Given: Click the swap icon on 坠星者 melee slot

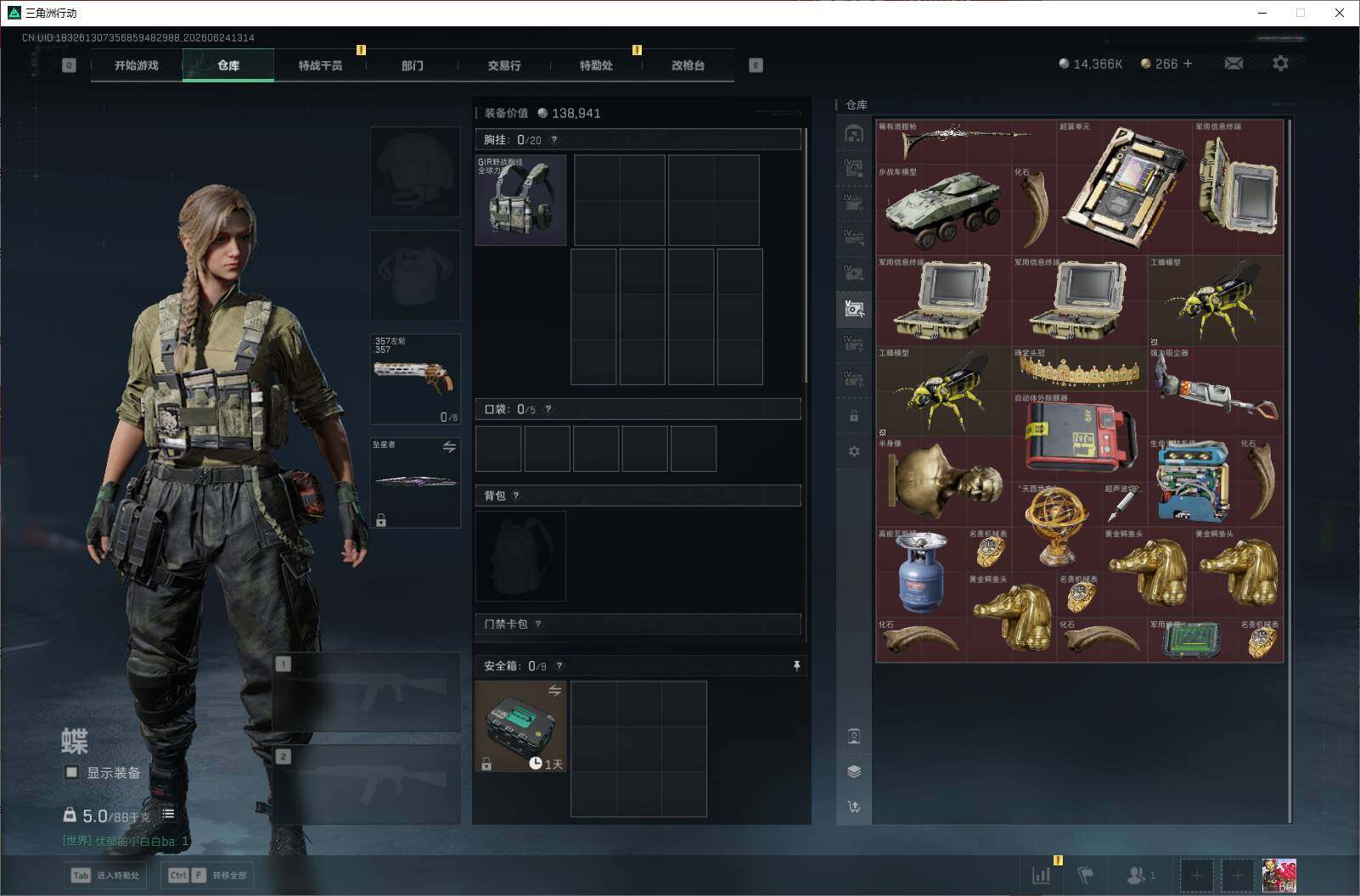Looking at the screenshot, I should pyautogui.click(x=449, y=447).
